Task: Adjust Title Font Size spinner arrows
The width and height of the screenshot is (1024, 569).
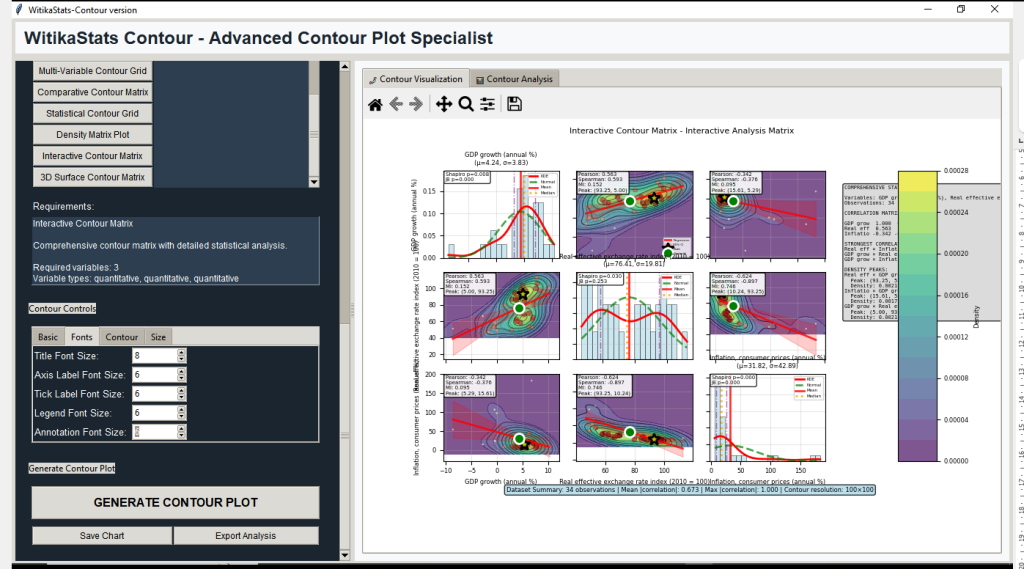Action: (x=182, y=356)
